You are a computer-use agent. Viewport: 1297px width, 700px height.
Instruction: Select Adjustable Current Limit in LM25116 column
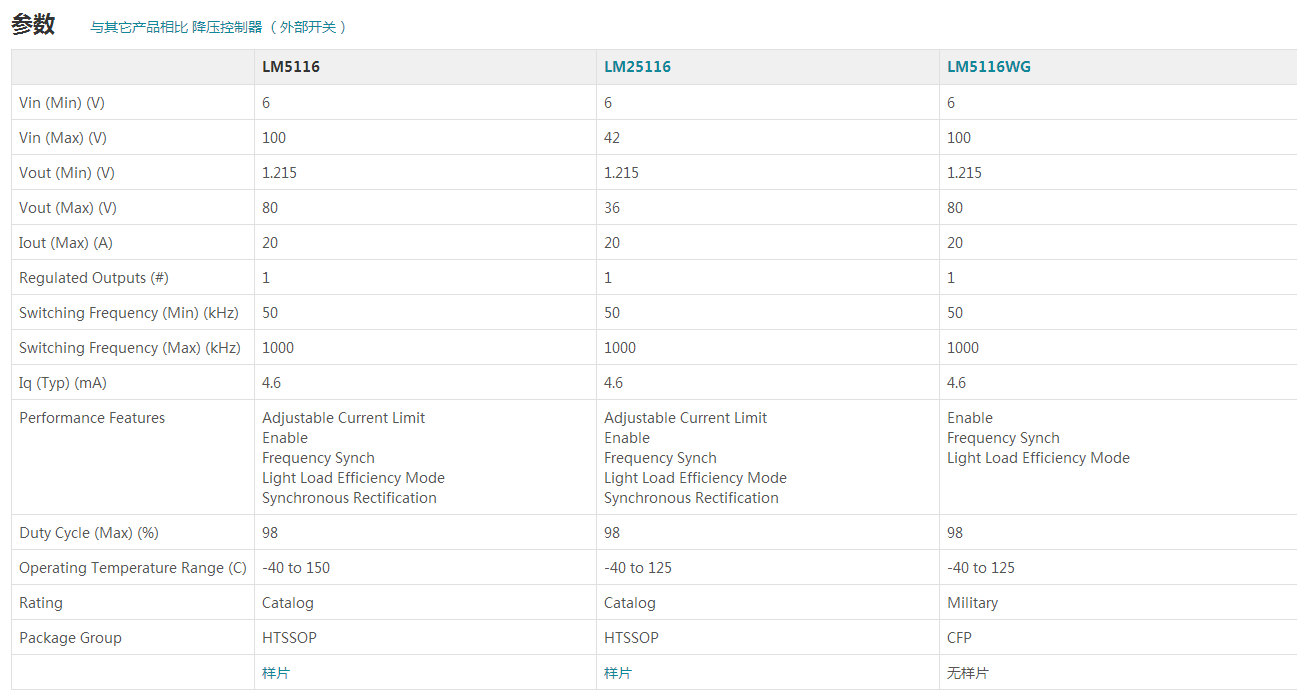pyautogui.click(x=686, y=418)
